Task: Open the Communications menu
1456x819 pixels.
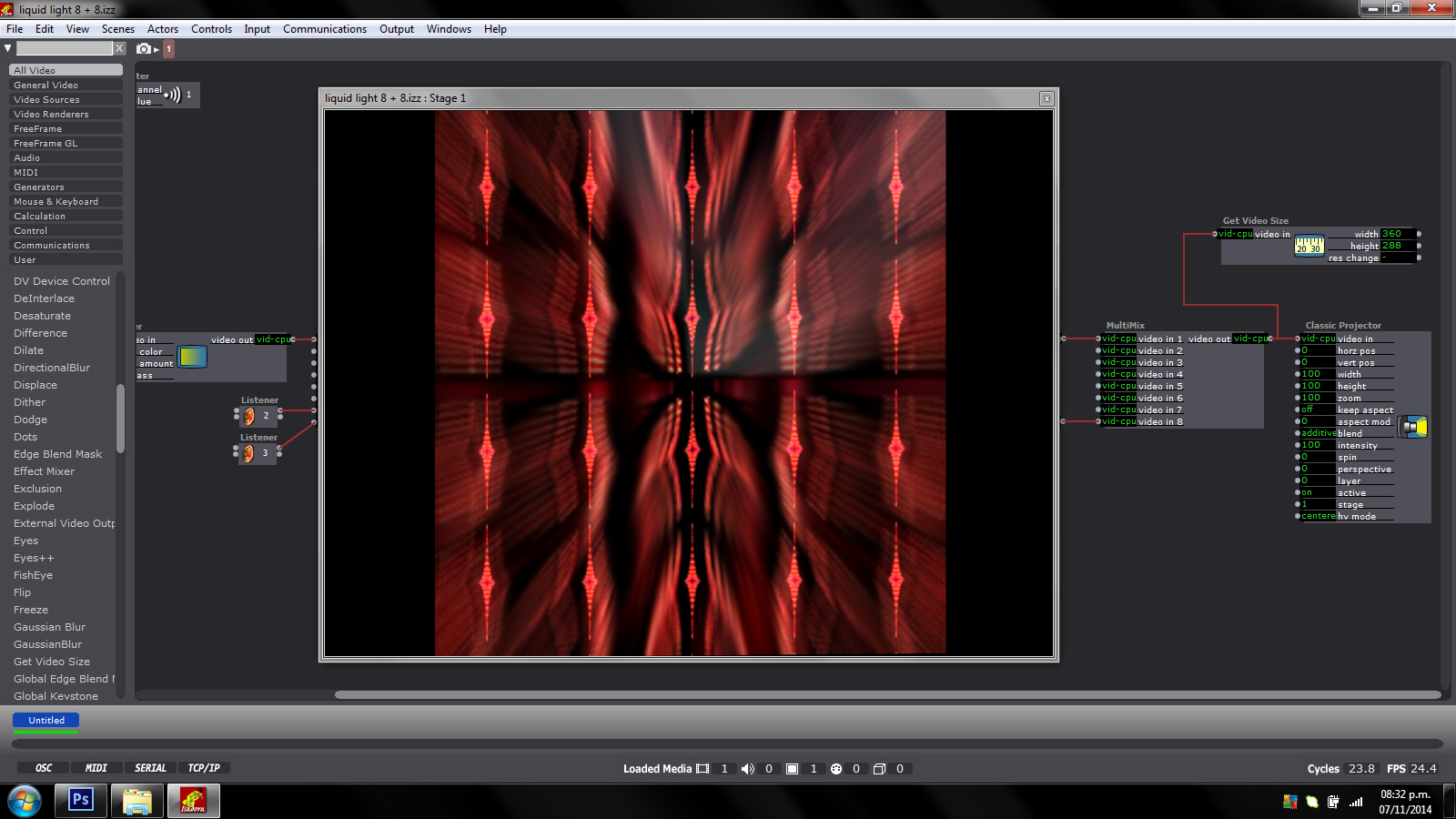Action: (325, 29)
